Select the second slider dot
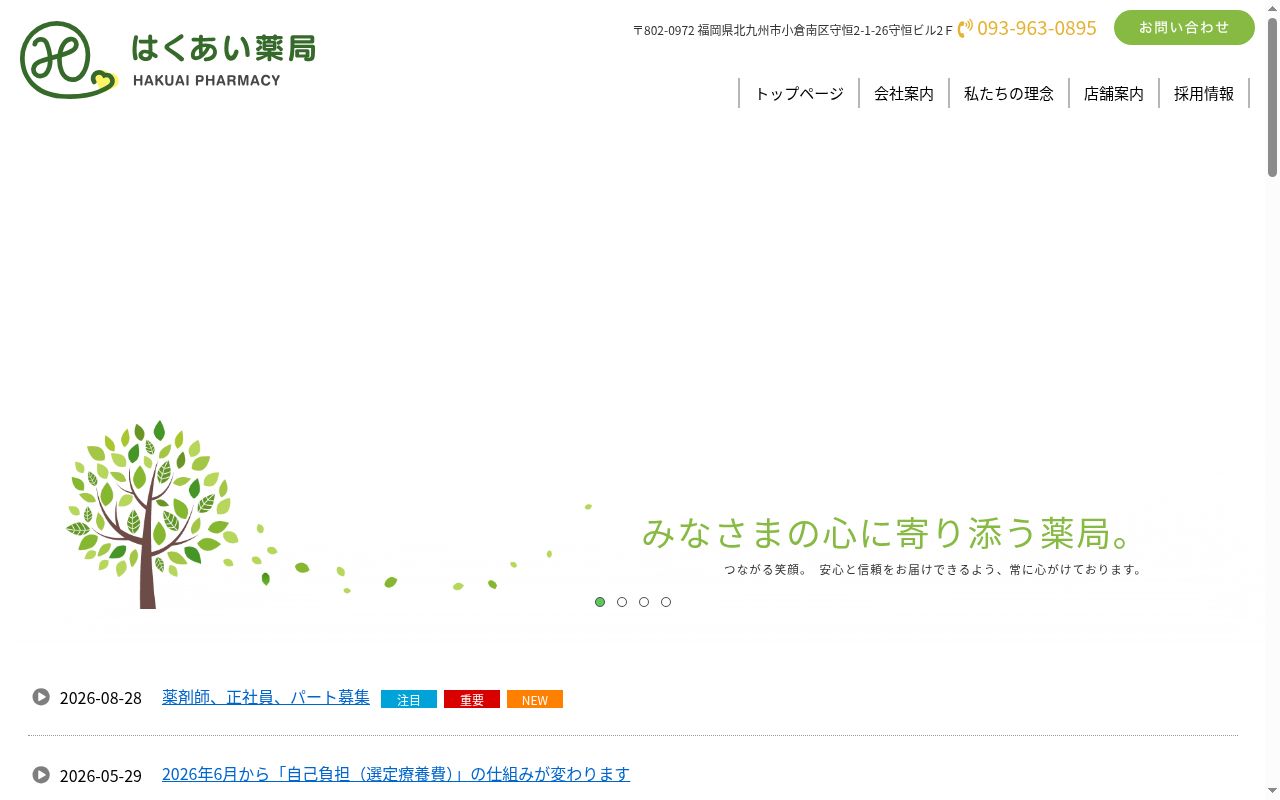 (622, 602)
